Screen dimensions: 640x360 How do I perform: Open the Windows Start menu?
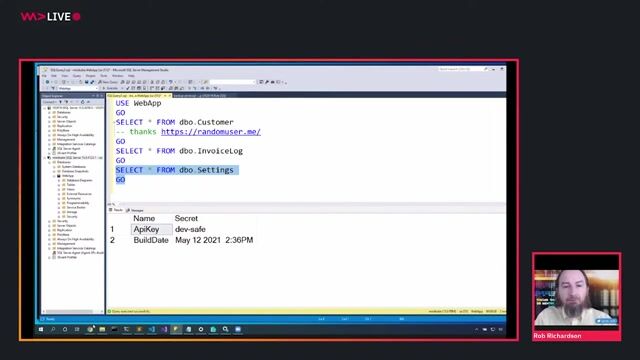[x=41, y=329]
